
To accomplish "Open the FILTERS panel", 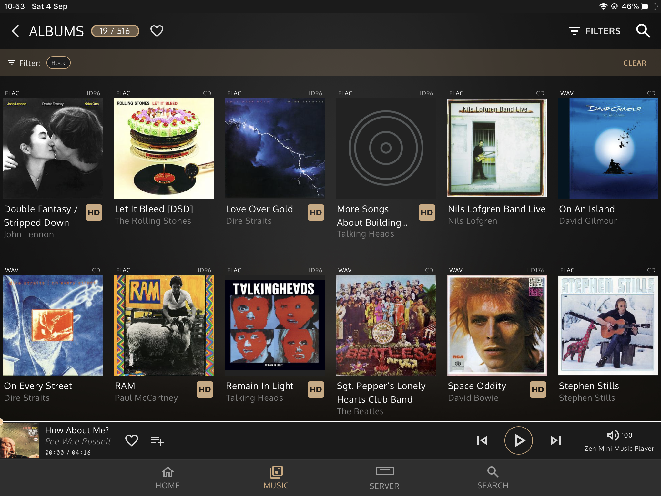I will (x=595, y=31).
